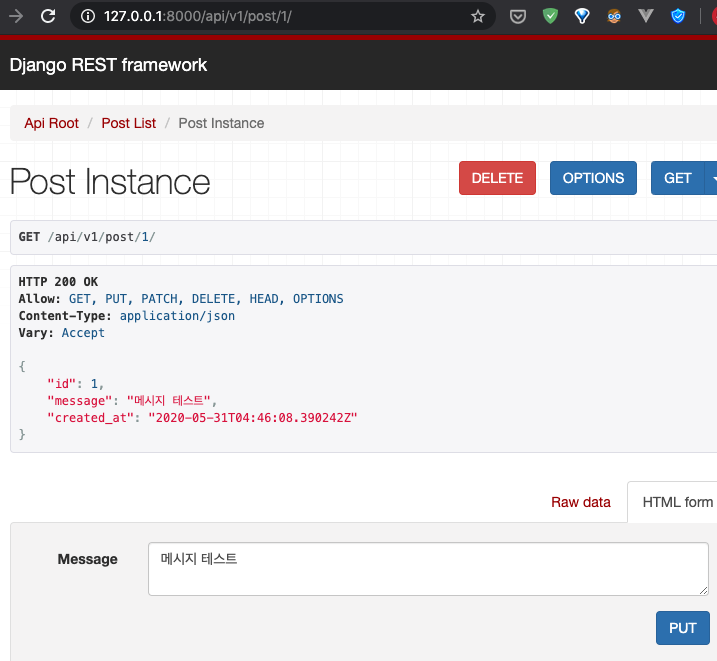The width and height of the screenshot is (717, 661).
Task: Click the "id" JSON key
Action: coord(61,384)
